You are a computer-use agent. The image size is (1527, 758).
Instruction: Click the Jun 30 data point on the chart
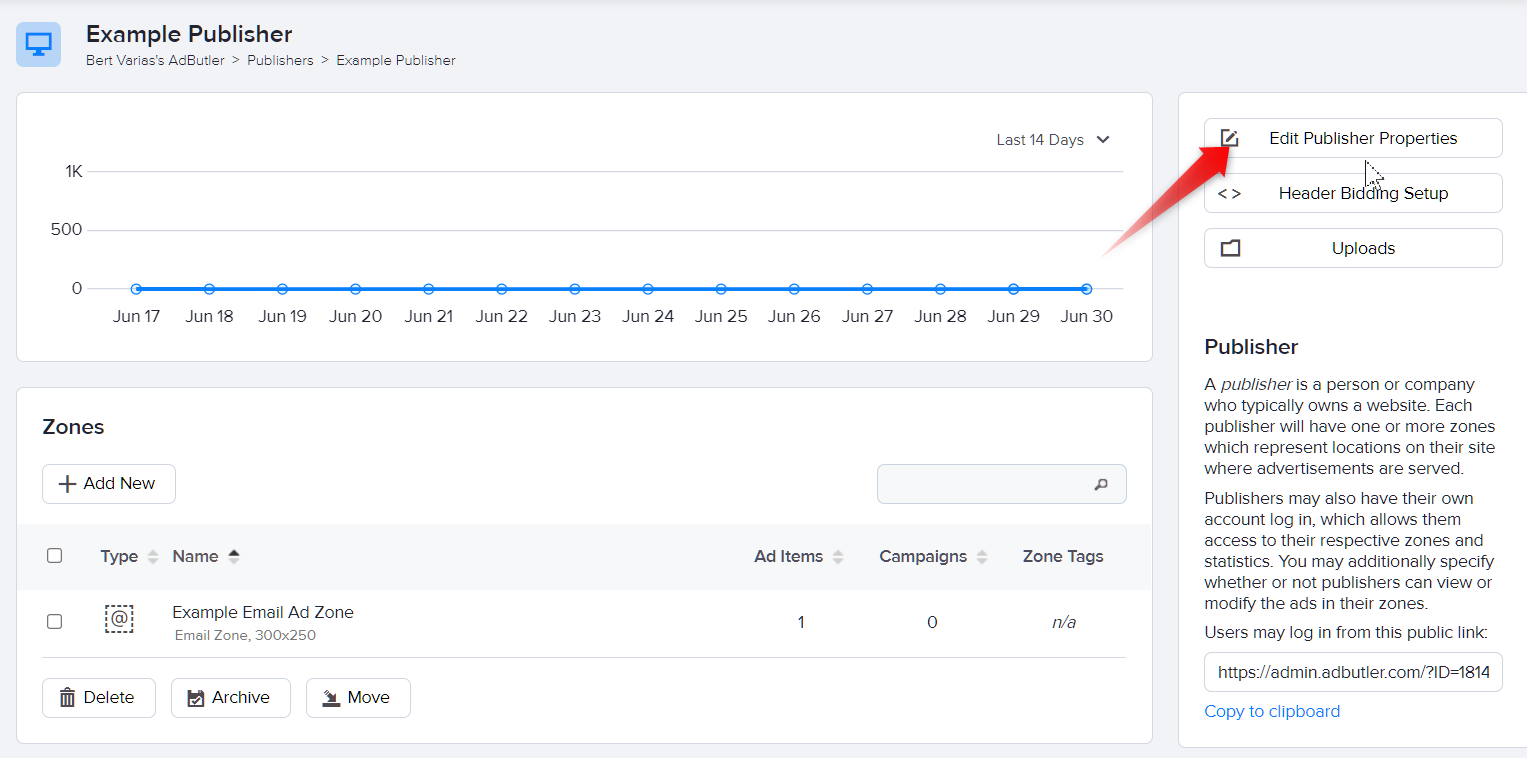(x=1086, y=288)
